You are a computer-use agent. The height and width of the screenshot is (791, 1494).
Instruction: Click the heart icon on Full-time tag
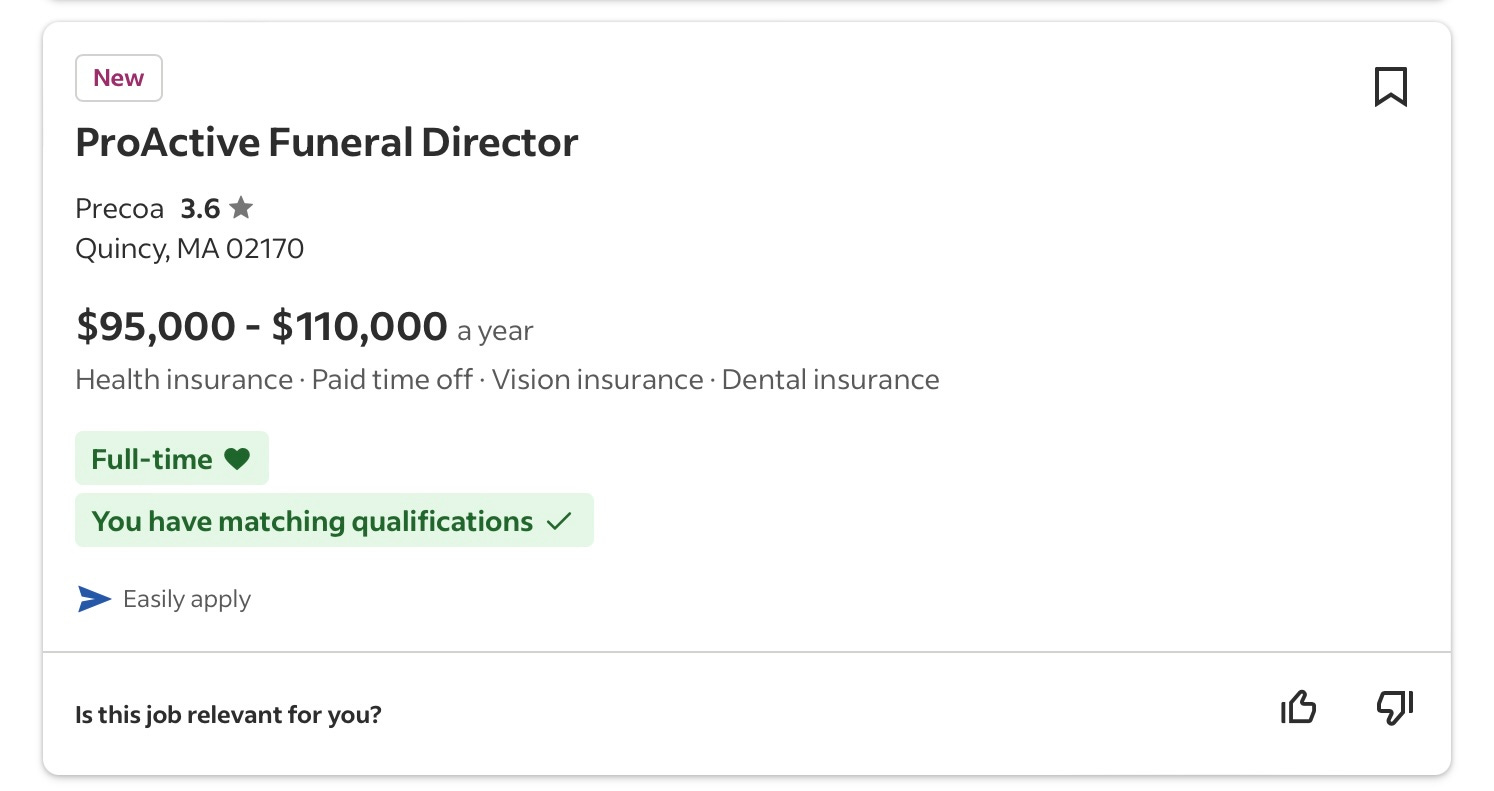click(x=236, y=459)
